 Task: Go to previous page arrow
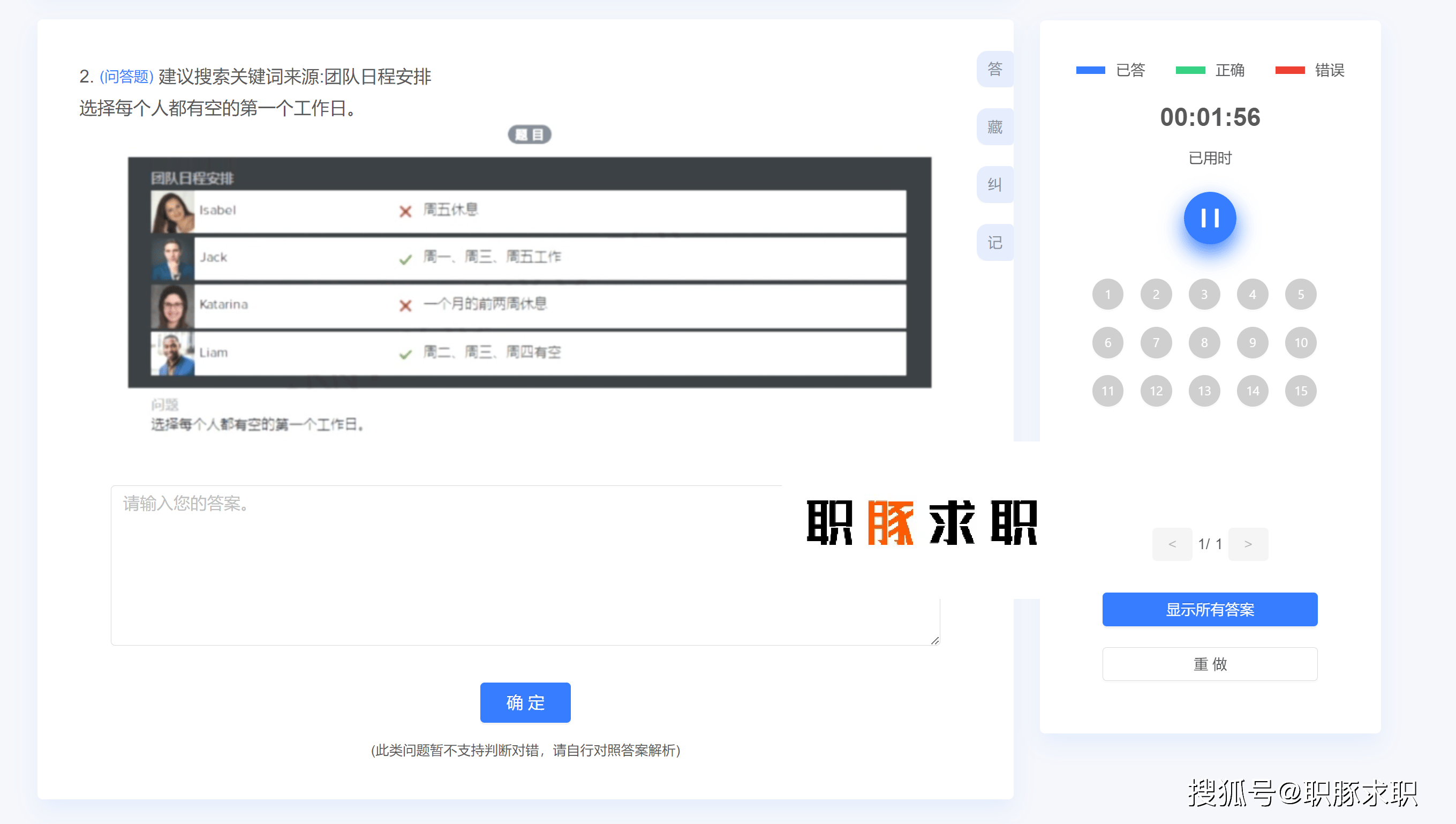pyautogui.click(x=1172, y=544)
